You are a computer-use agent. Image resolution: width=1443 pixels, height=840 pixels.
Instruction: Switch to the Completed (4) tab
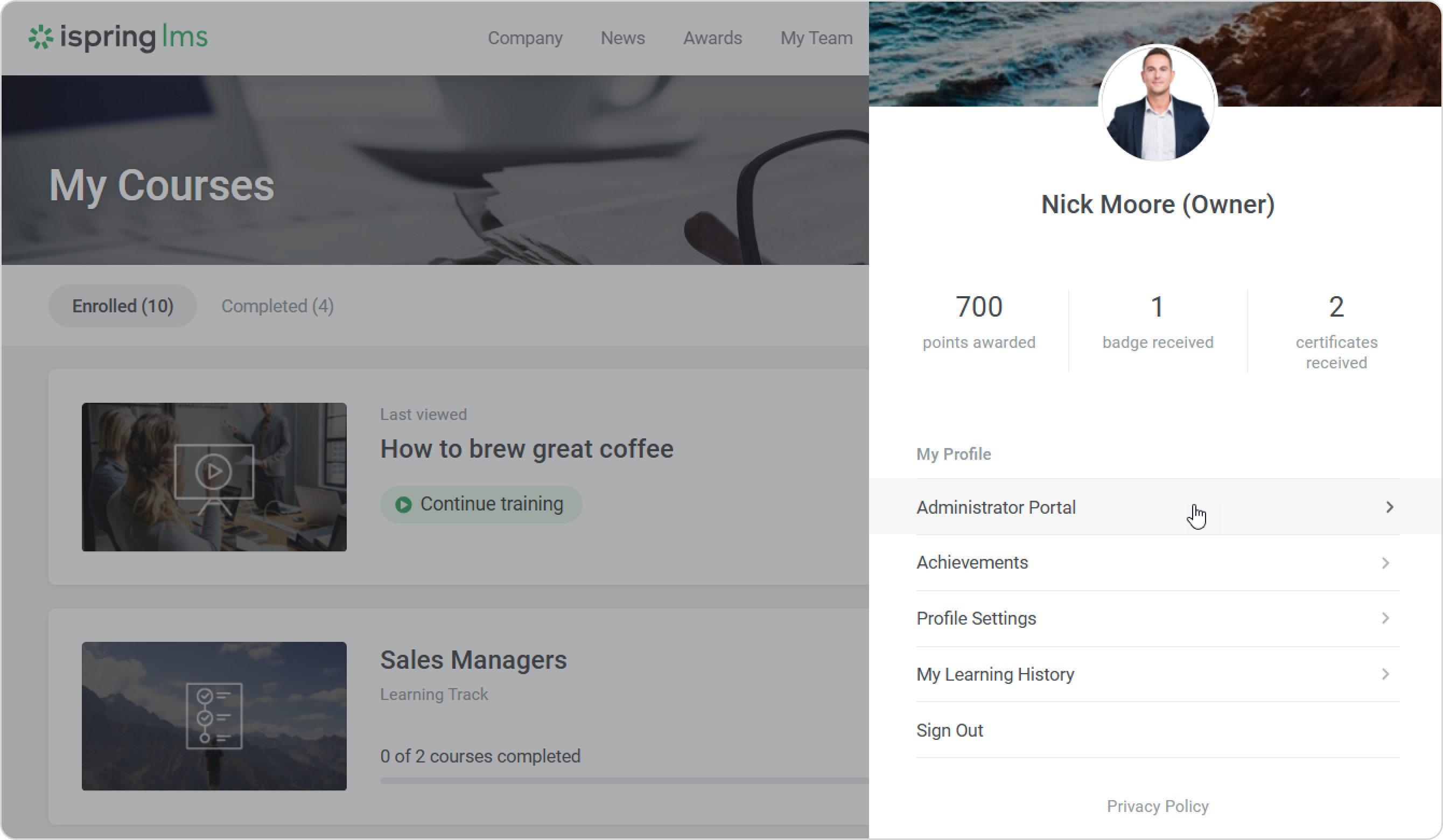pyautogui.click(x=277, y=306)
